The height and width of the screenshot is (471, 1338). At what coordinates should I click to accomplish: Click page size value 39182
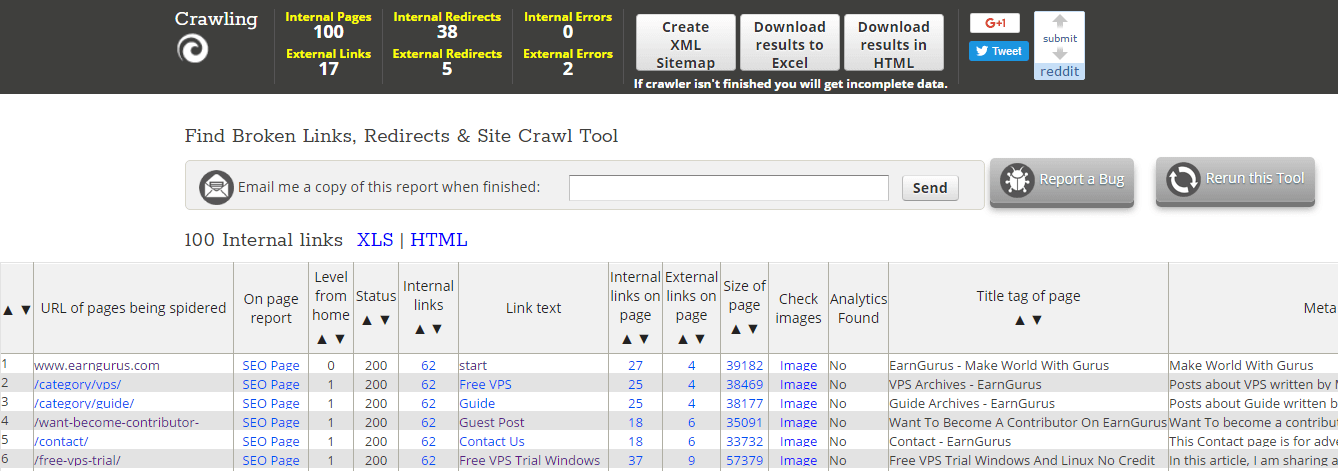(x=744, y=366)
